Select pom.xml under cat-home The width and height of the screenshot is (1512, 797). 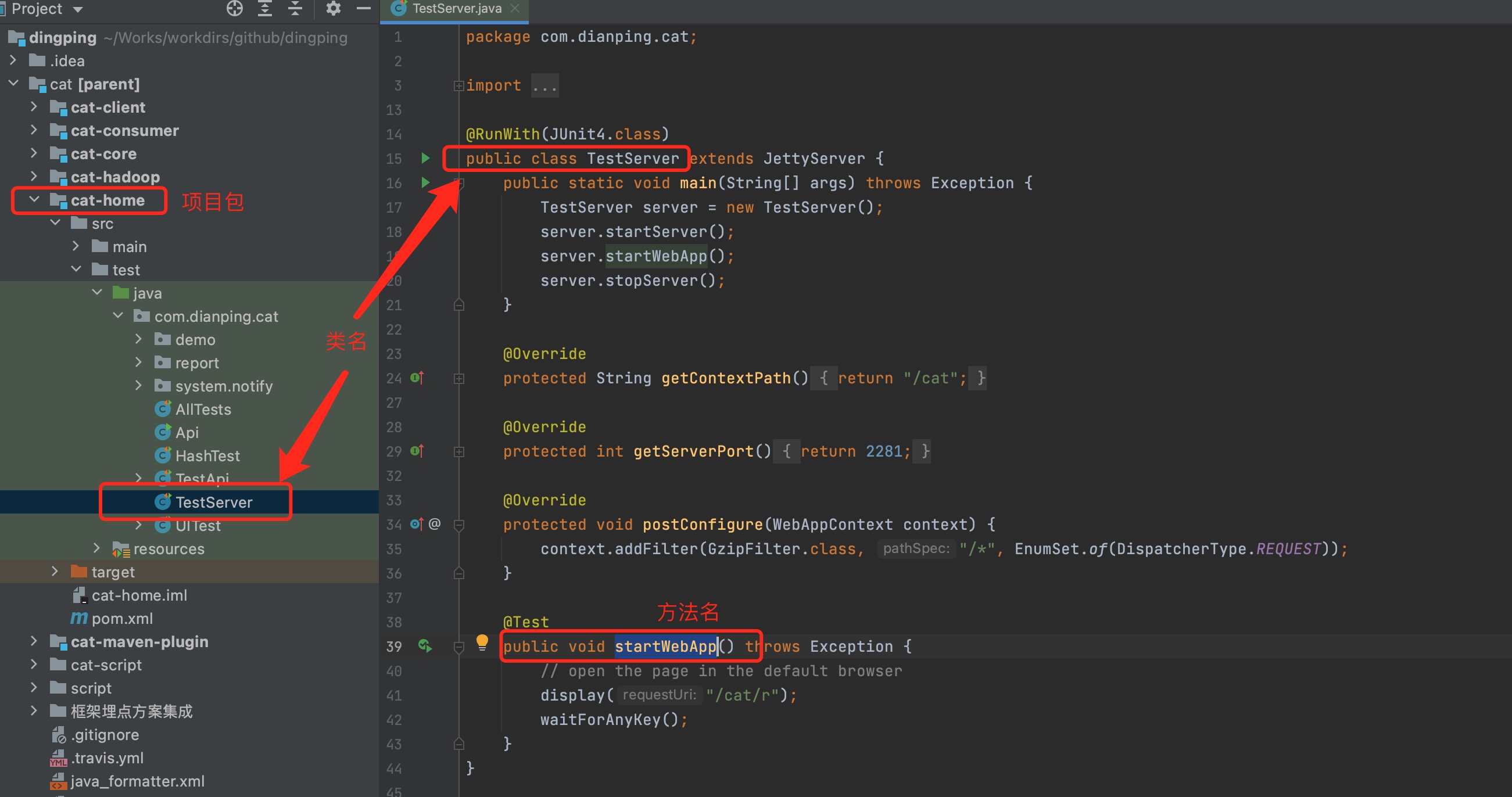tap(121, 618)
